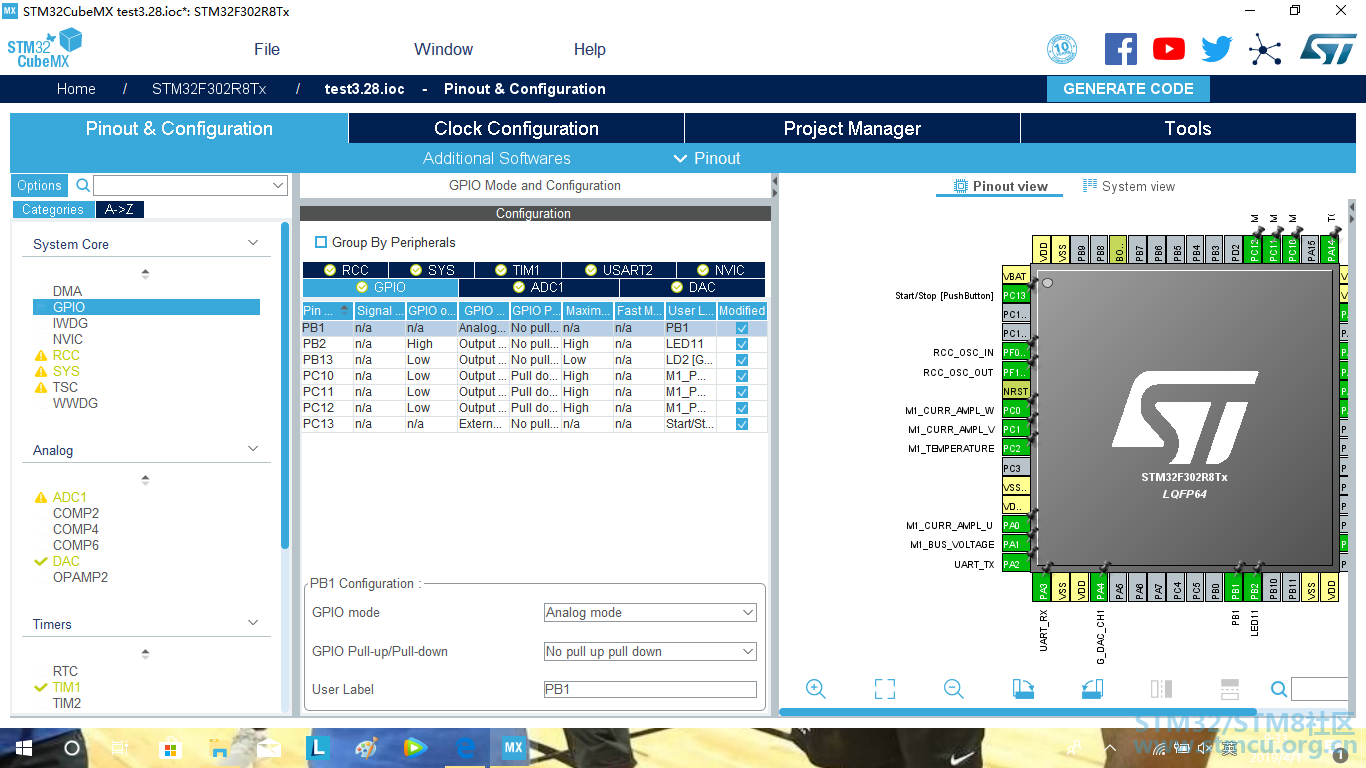The height and width of the screenshot is (768, 1366).
Task: Click the ST logo in the header
Action: [1328, 49]
